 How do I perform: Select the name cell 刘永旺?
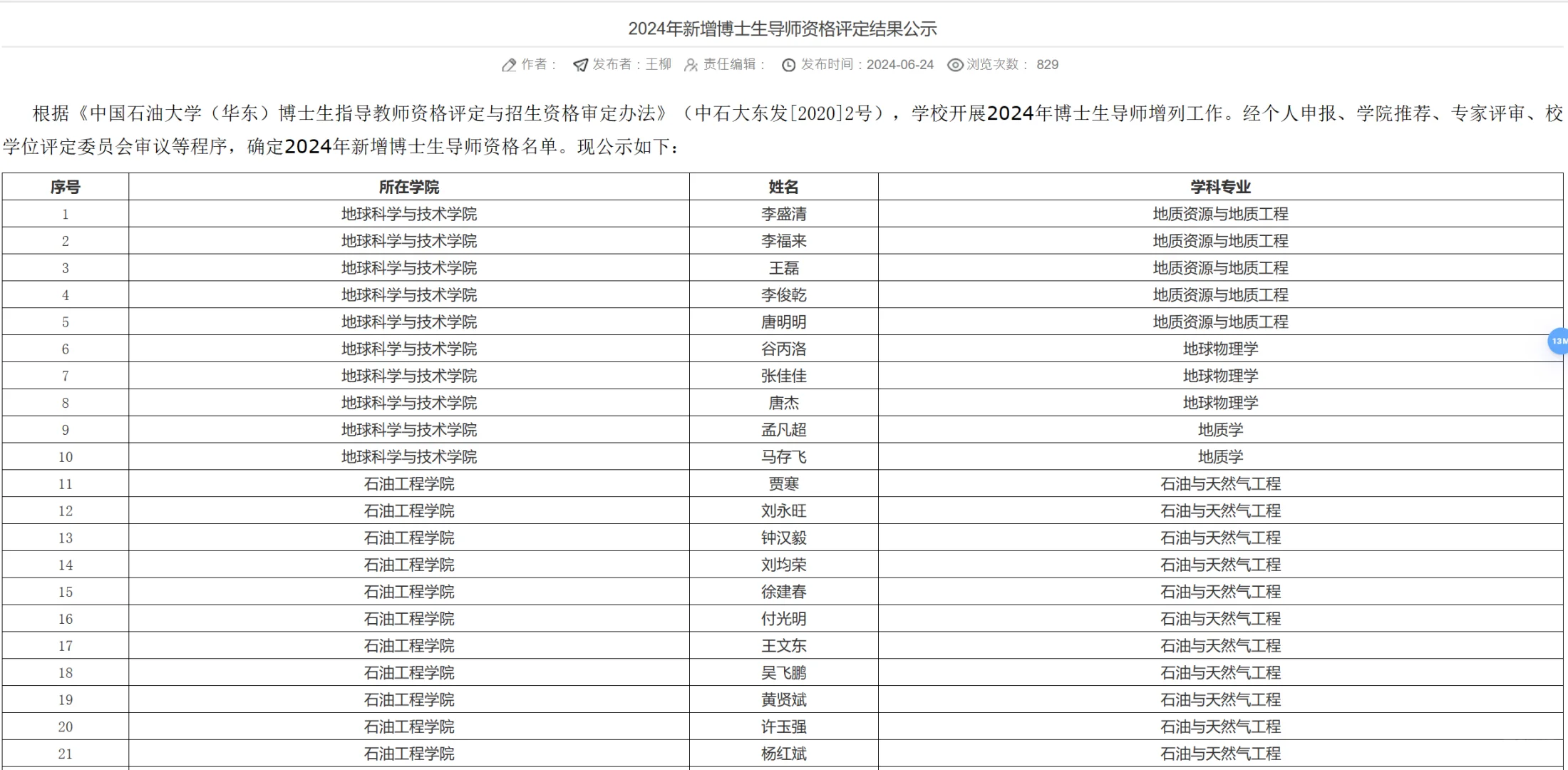784,511
